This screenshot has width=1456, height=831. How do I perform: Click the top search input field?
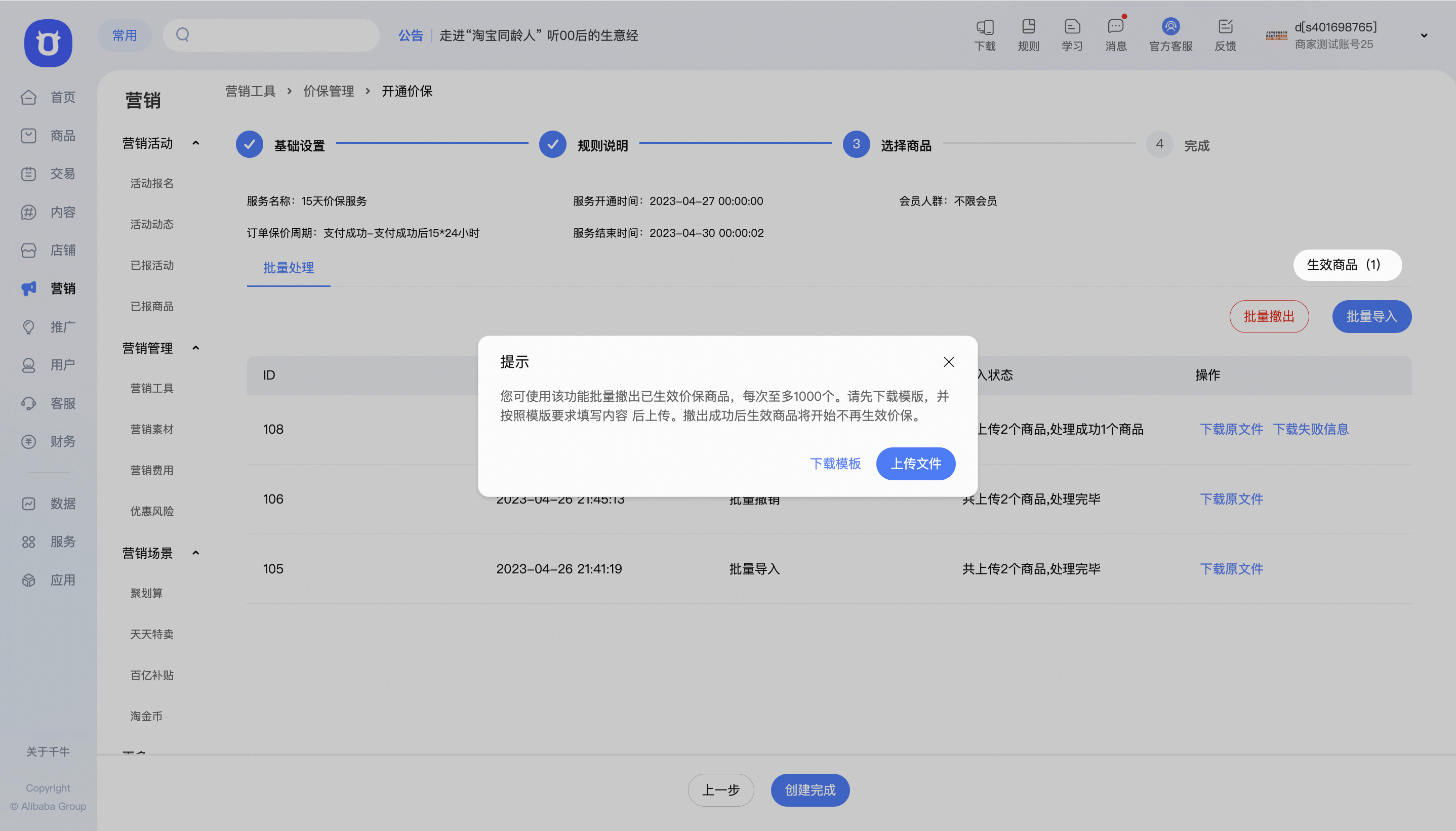pyautogui.click(x=271, y=35)
